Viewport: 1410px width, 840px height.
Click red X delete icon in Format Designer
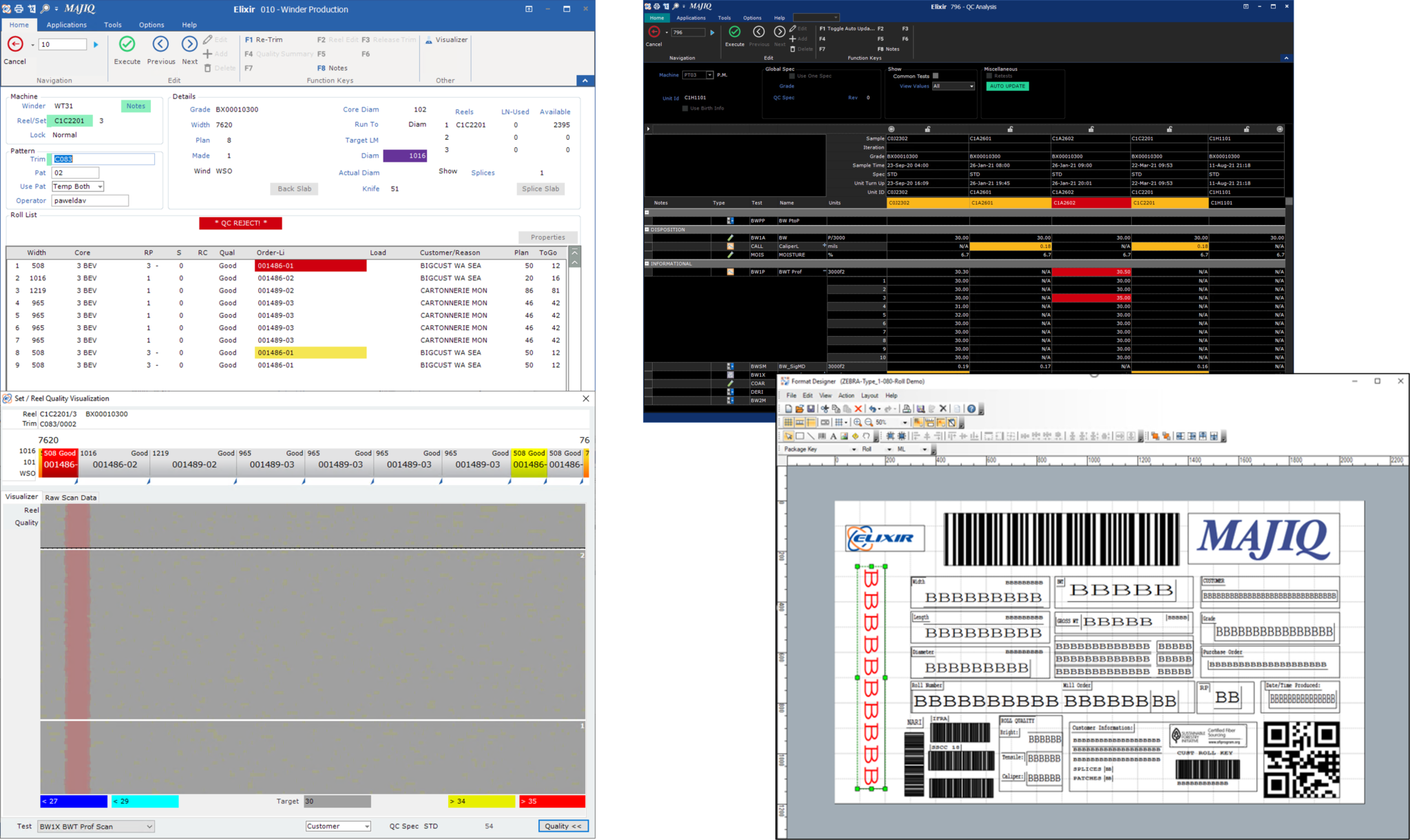point(858,409)
